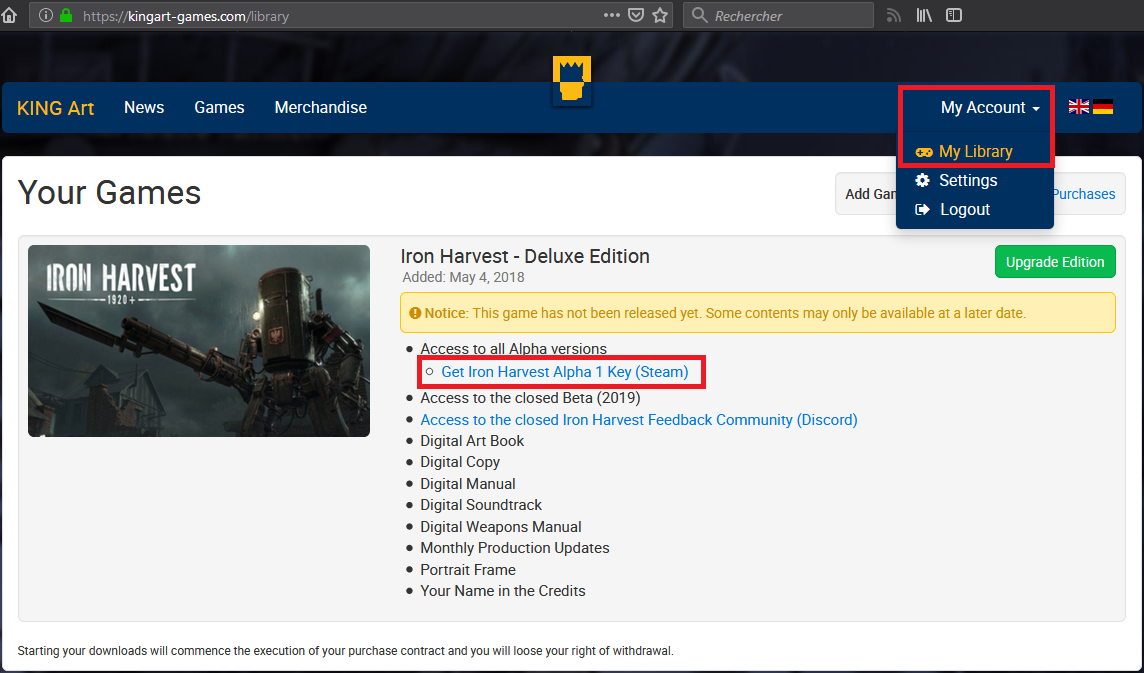Image resolution: width=1144 pixels, height=673 pixels.
Task: Click the Digital Copy item
Action: point(460,462)
